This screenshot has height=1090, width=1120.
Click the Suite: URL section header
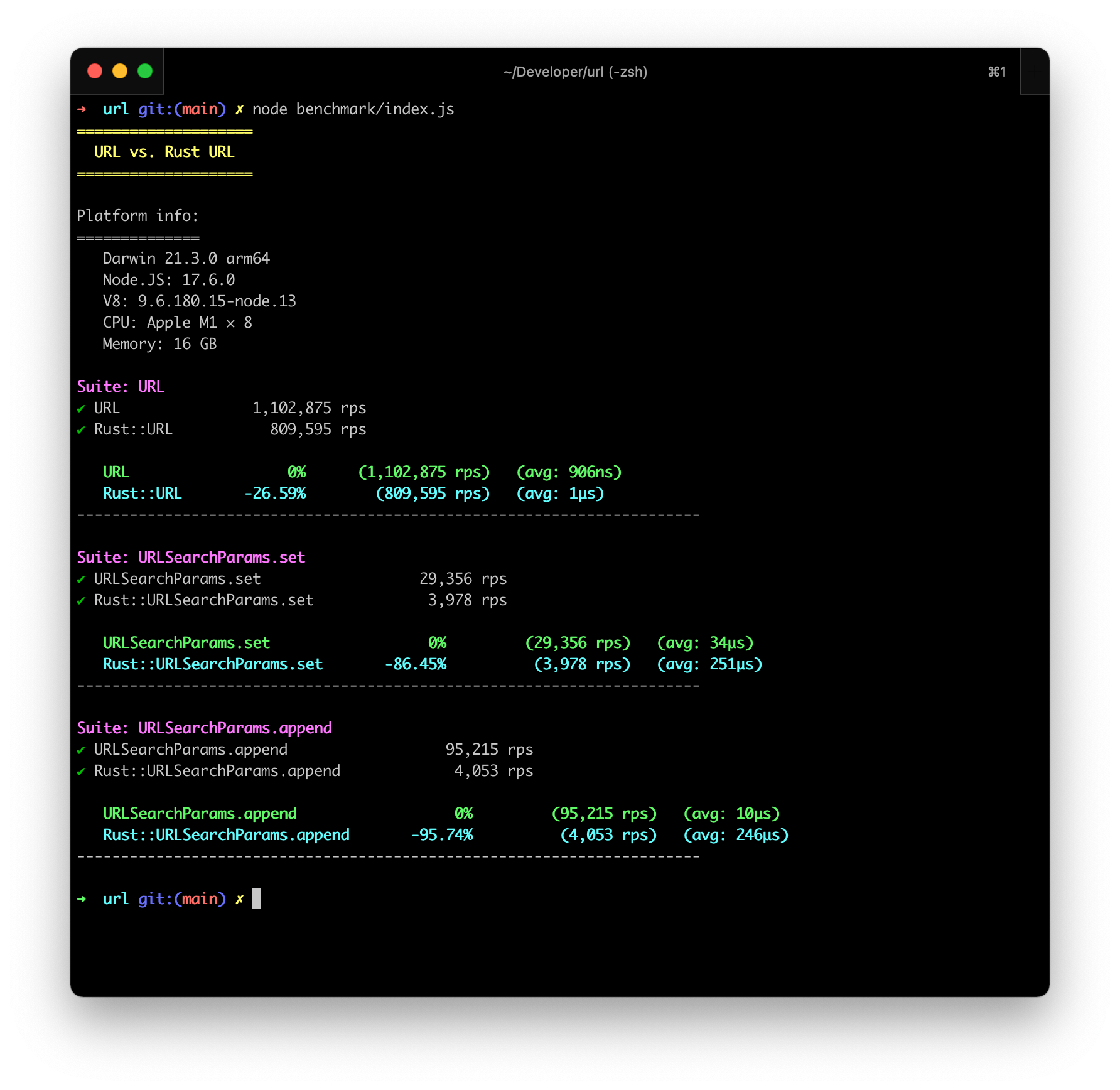(121, 386)
